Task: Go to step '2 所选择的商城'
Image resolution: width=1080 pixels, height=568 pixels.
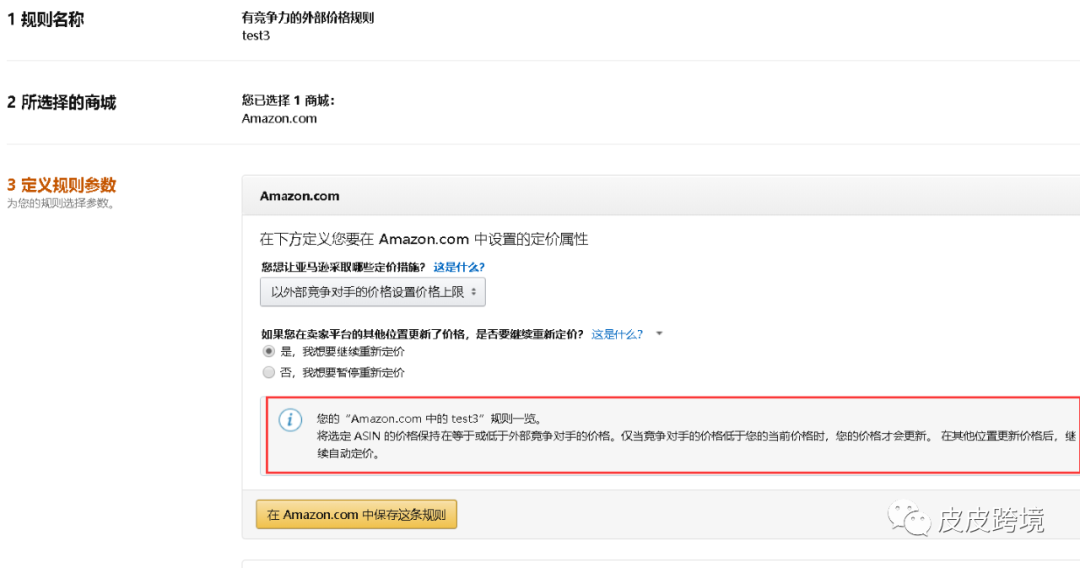Action: 61,102
